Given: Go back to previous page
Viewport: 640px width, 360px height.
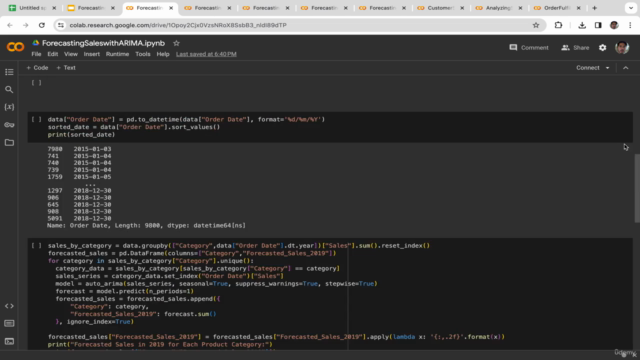Looking at the screenshot, I should pyautogui.click(x=10, y=25).
